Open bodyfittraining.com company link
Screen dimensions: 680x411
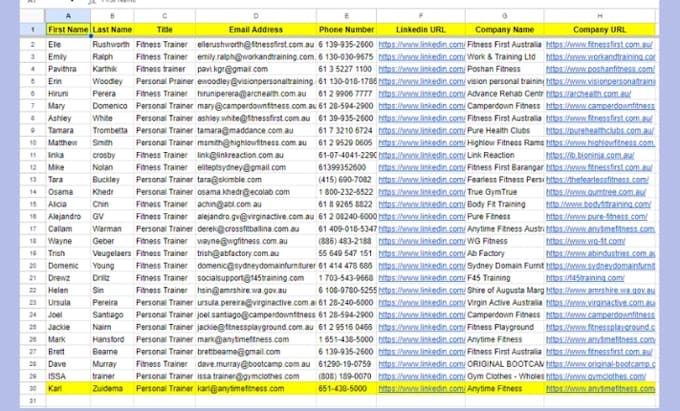click(x=598, y=204)
